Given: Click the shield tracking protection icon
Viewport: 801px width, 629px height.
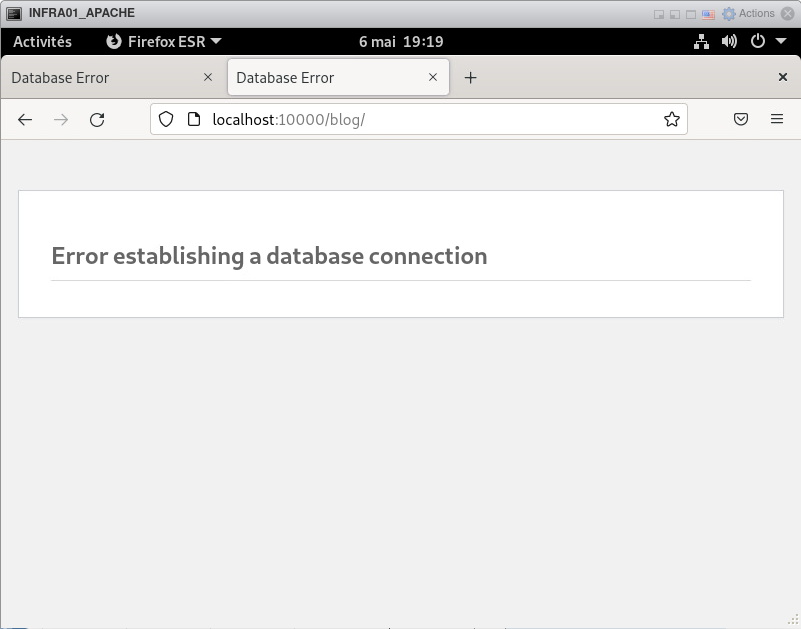Looking at the screenshot, I should tap(167, 120).
